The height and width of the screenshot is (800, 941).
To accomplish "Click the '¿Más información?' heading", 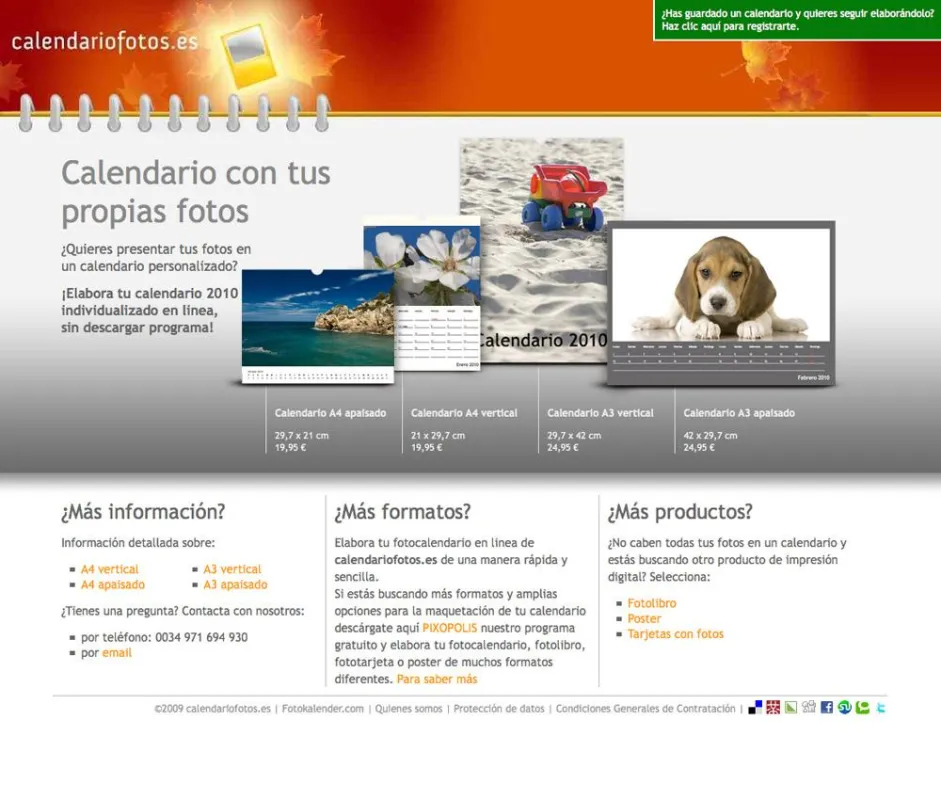I will pos(143,512).
